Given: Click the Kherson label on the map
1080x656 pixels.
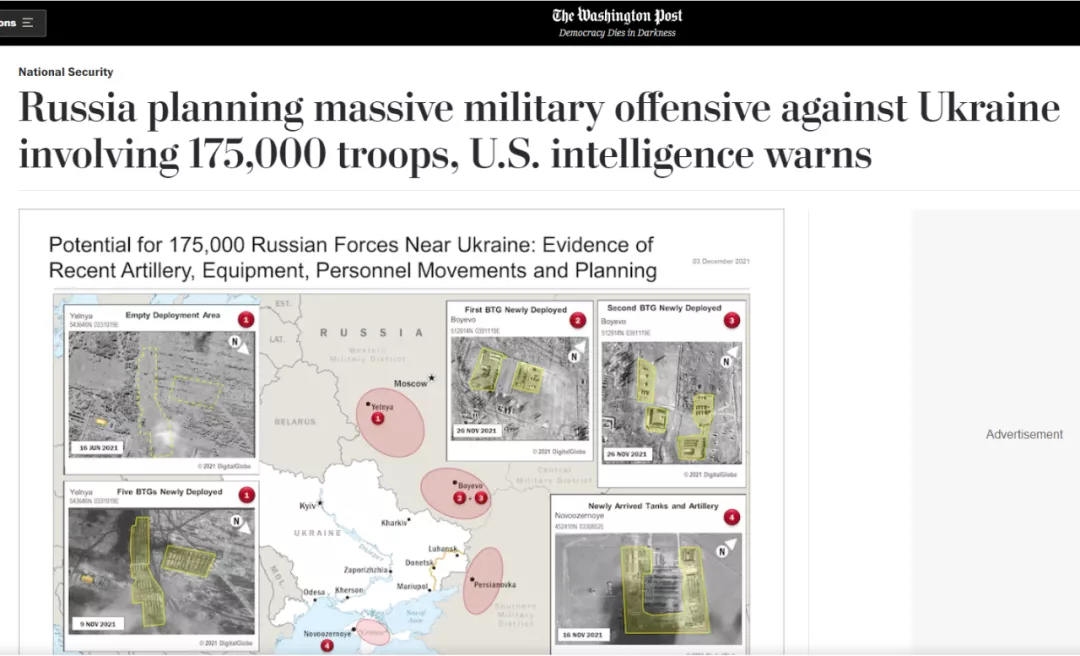Looking at the screenshot, I should [349, 591].
